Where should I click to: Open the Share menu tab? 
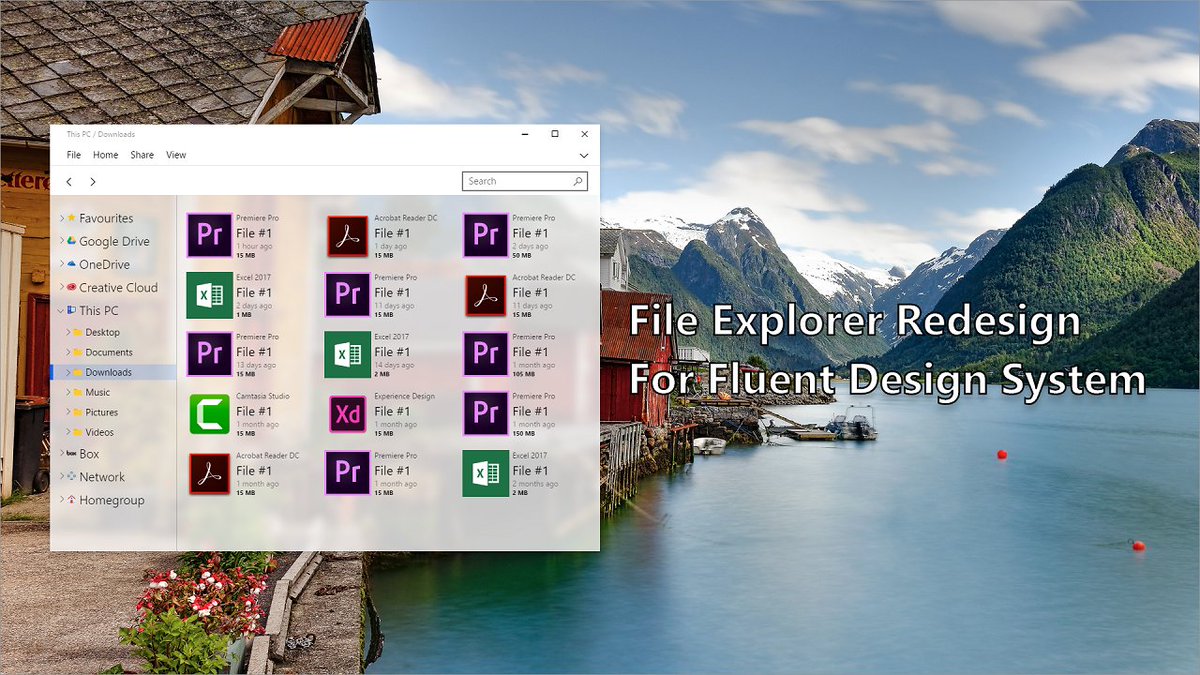(x=142, y=155)
